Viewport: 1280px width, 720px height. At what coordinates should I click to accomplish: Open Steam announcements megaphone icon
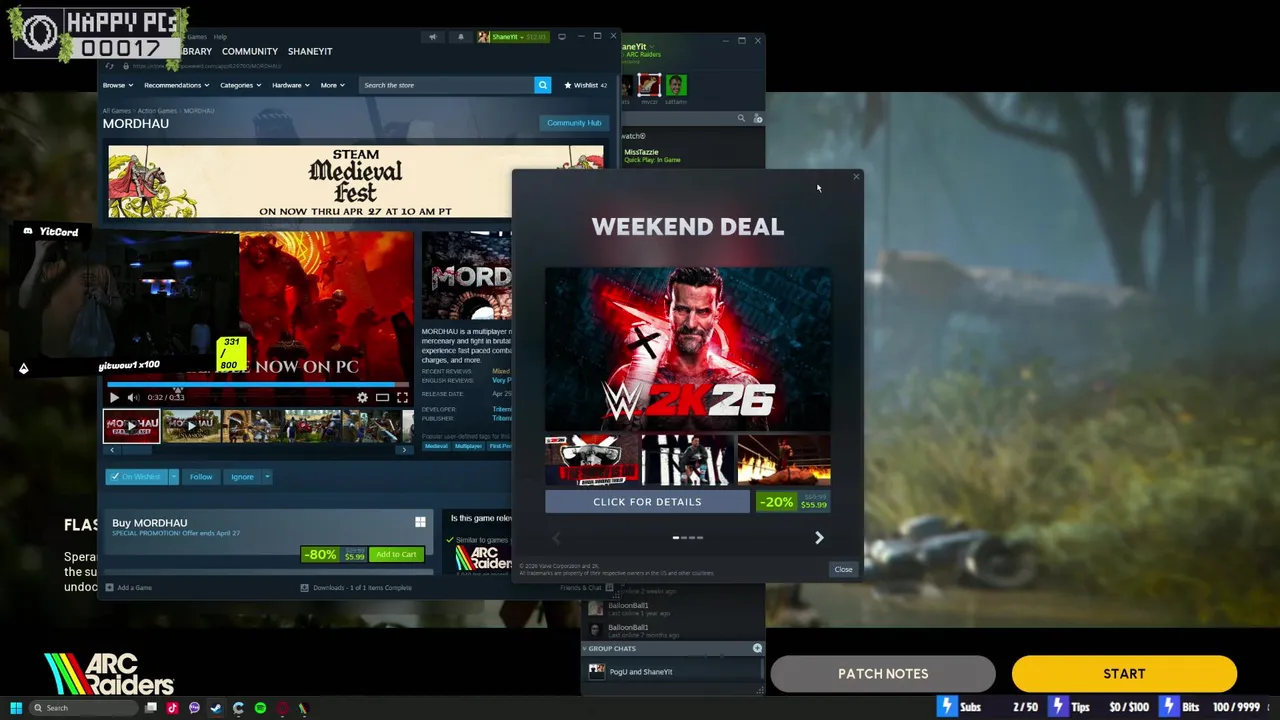433,37
